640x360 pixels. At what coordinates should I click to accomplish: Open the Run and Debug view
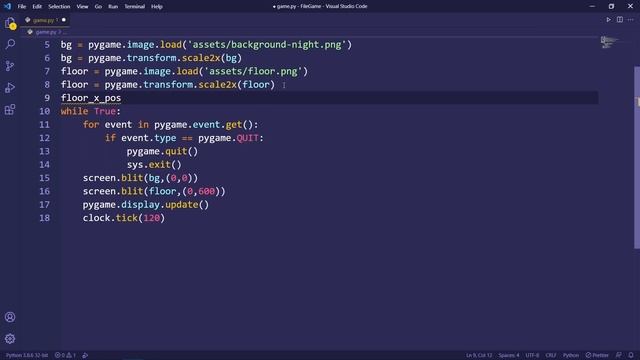(10, 88)
